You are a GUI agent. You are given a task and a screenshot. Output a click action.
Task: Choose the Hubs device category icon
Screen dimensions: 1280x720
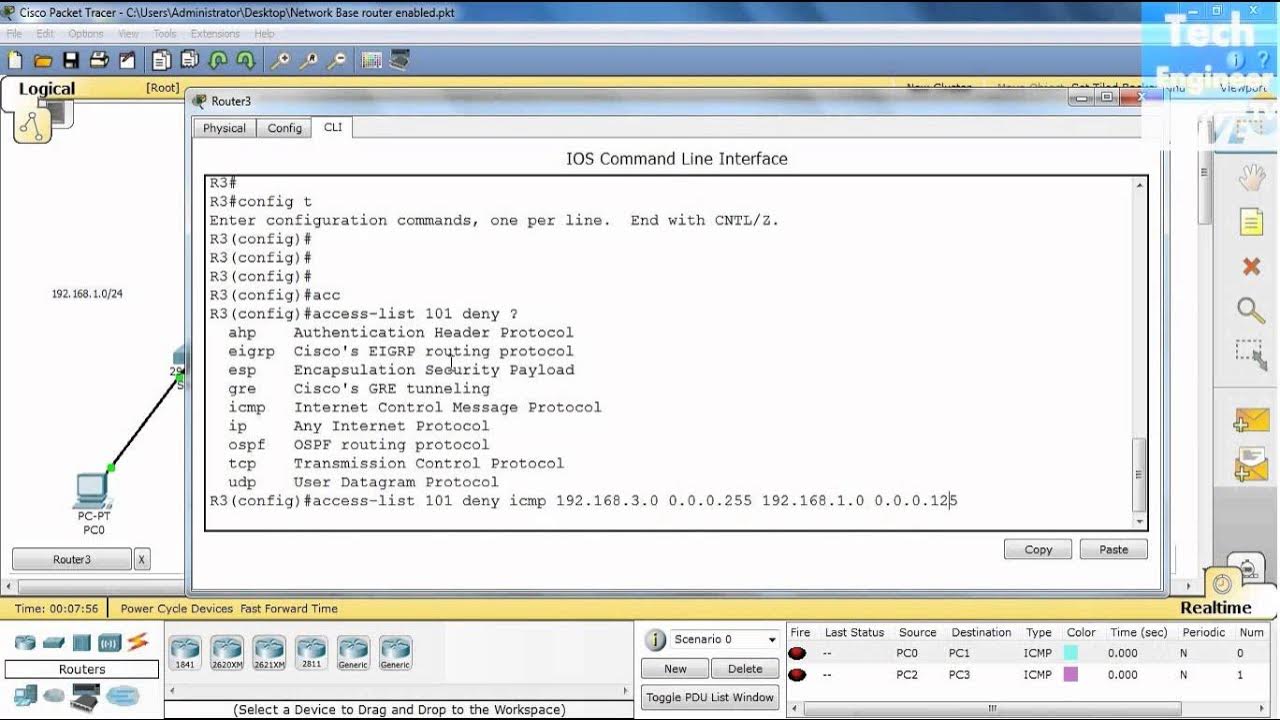(82, 642)
